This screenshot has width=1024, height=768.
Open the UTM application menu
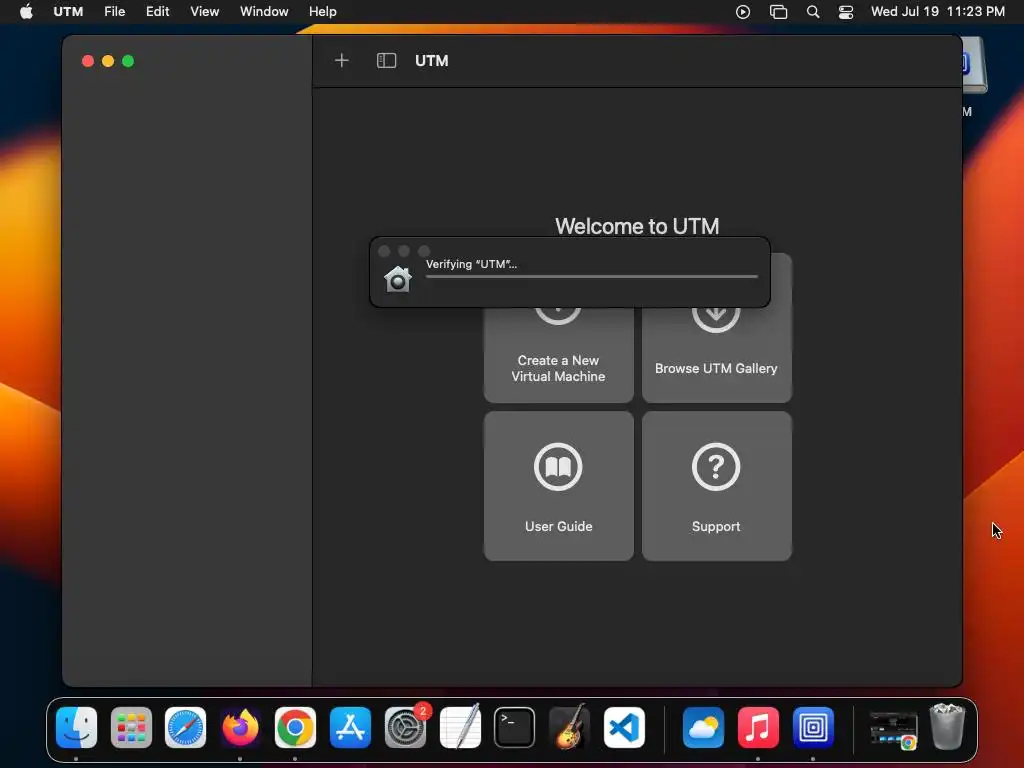(x=68, y=12)
